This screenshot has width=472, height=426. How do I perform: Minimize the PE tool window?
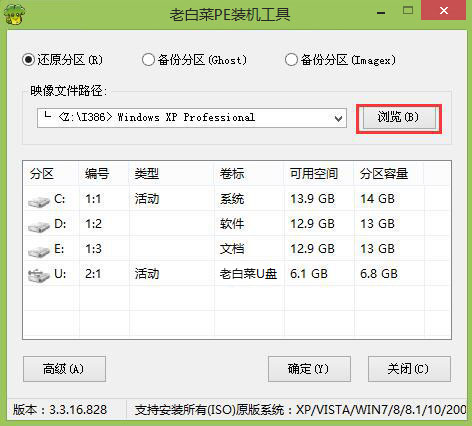[x=381, y=13]
